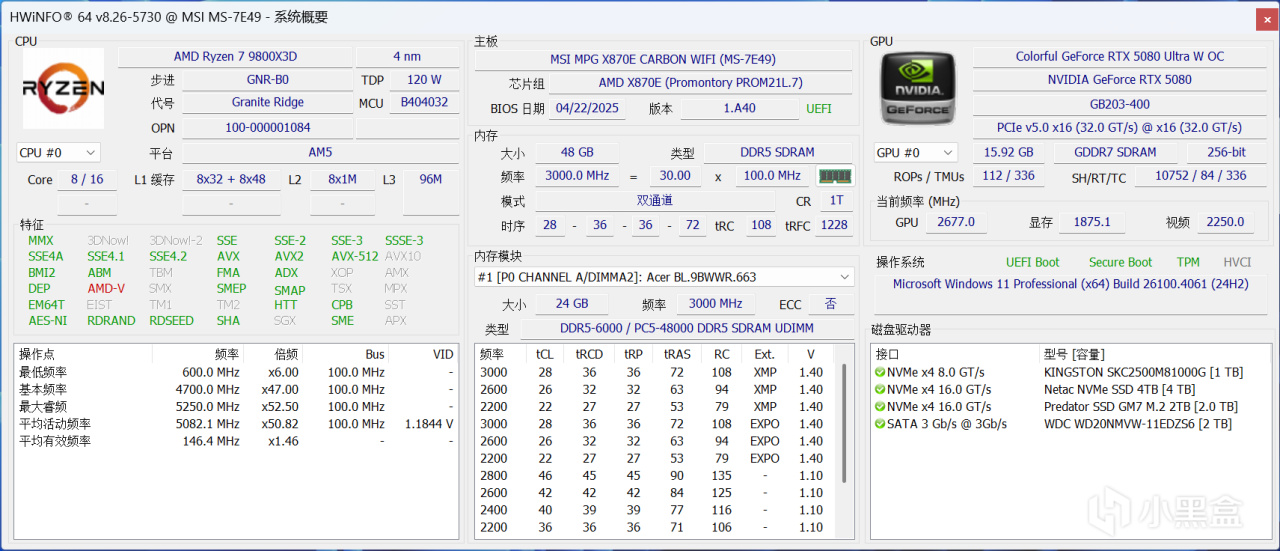The width and height of the screenshot is (1280, 551).
Task: Click the AMD Ryzen CPU logo
Action: click(64, 89)
